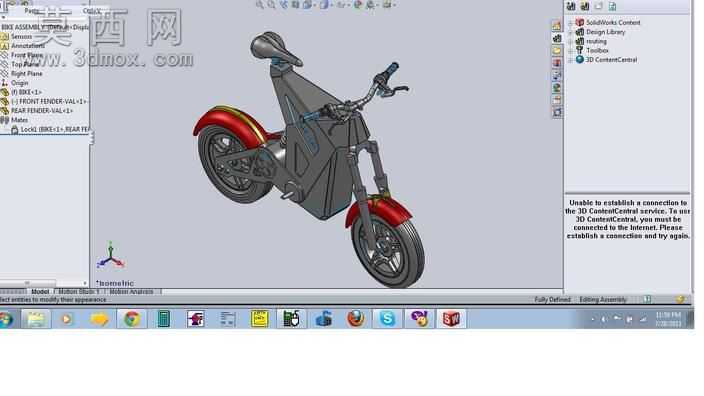Select the BIKE ASSEMBLY root item
This screenshot has width=704, height=396.
[x=44, y=27]
